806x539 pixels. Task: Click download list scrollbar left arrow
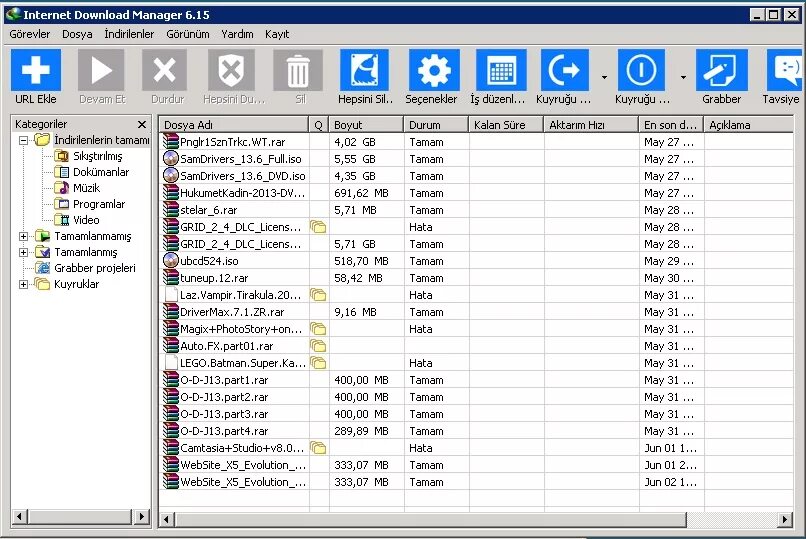[166, 519]
